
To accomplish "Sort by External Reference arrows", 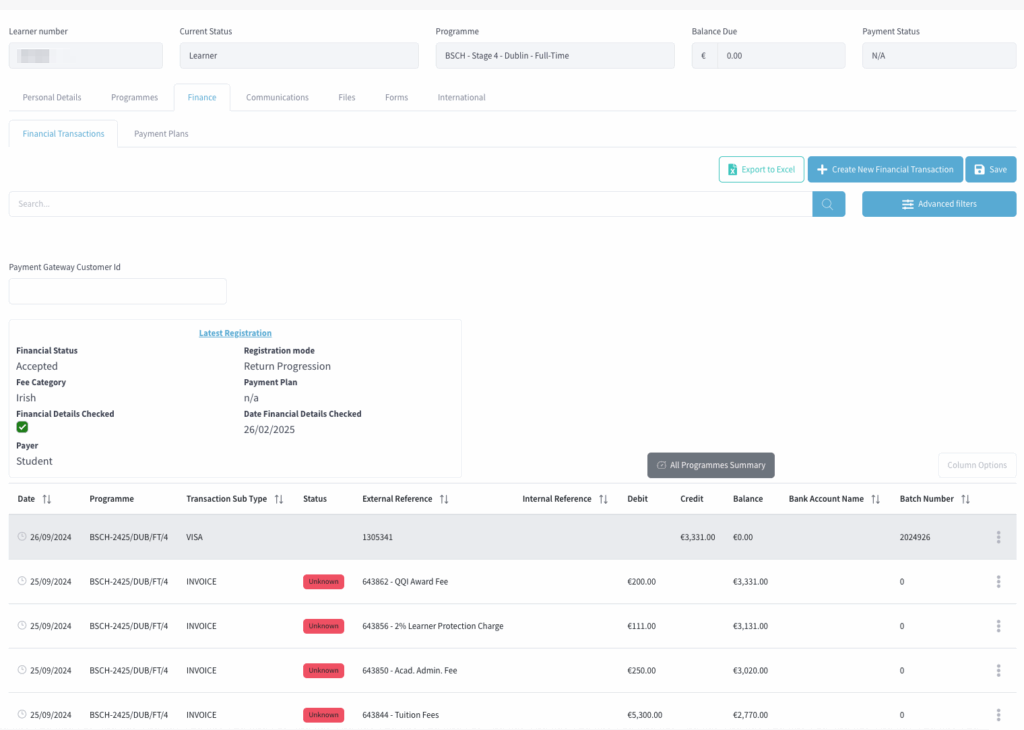I will (x=444, y=499).
